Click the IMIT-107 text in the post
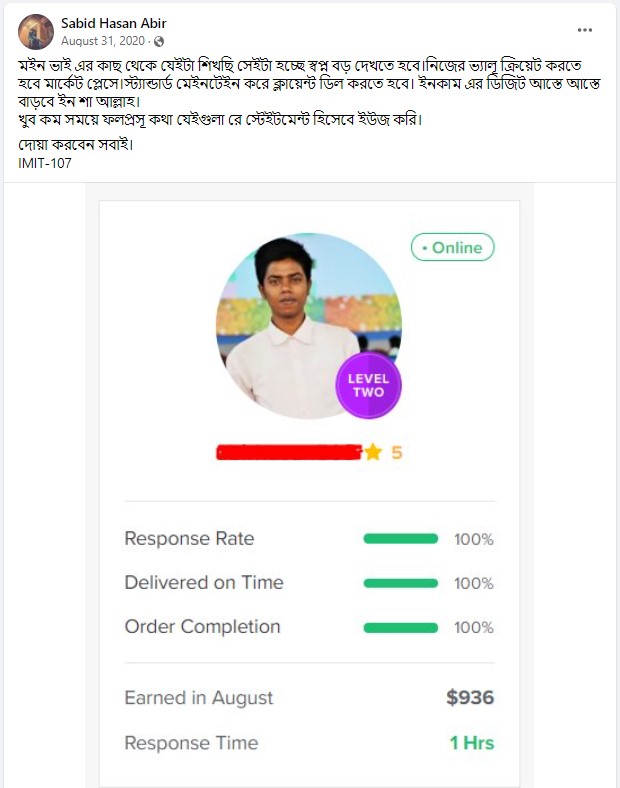Screen dimensions: 620x788 (x=45, y=162)
